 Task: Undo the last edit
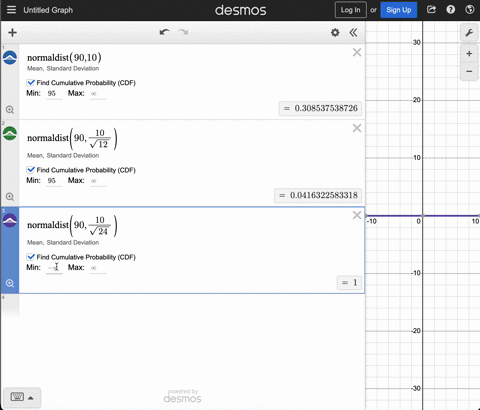click(x=164, y=32)
